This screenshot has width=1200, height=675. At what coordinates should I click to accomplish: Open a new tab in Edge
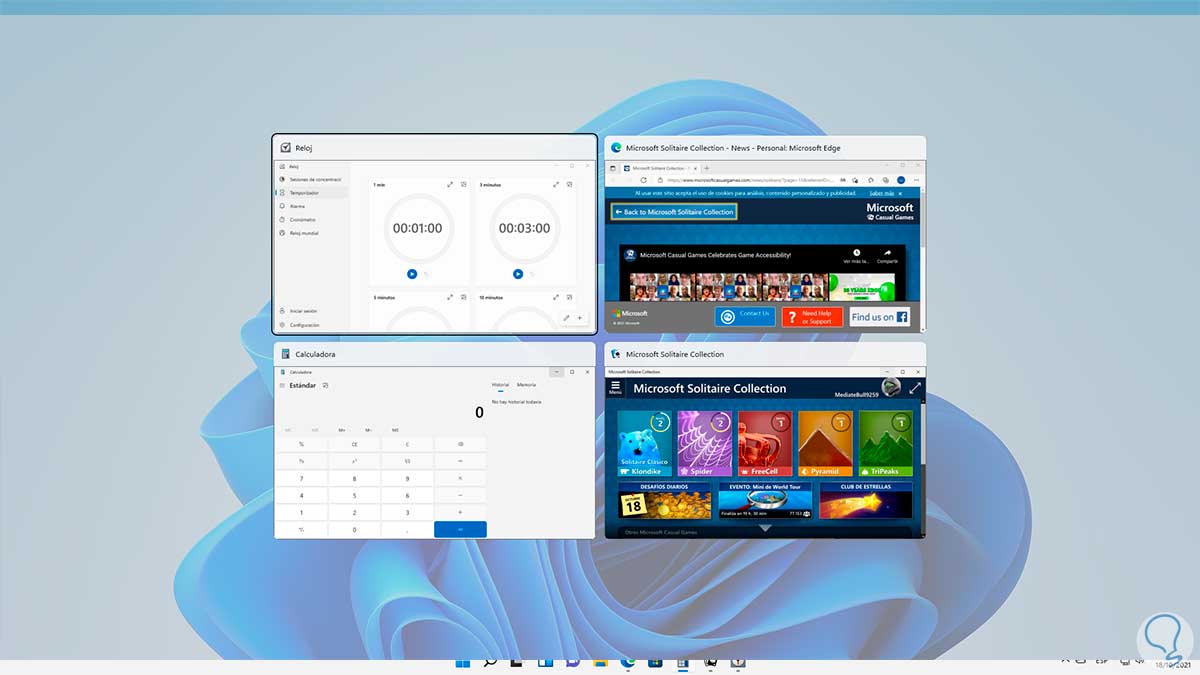pos(707,168)
